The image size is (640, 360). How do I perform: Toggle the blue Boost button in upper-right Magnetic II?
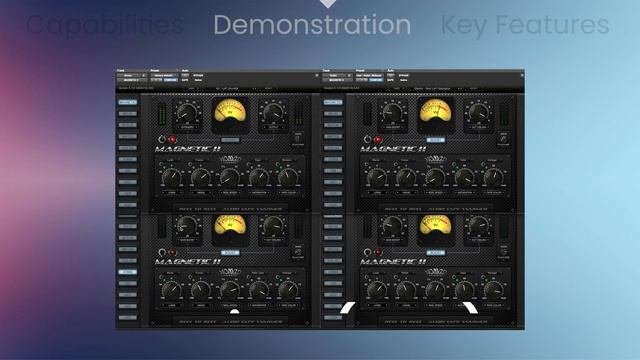pyautogui.click(x=436, y=140)
